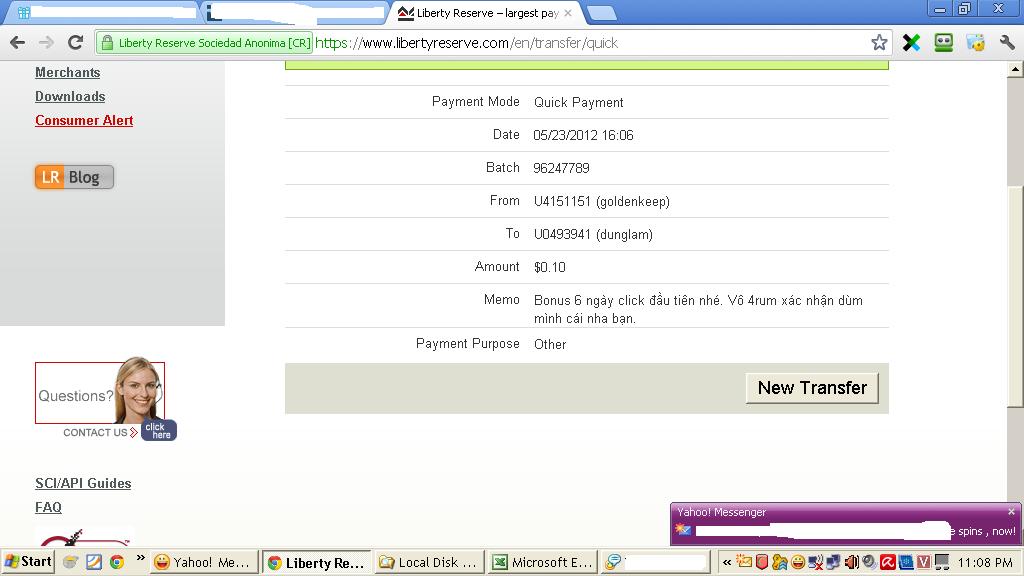
Task: Open the red Consumer Alert link
Action: coord(84,120)
